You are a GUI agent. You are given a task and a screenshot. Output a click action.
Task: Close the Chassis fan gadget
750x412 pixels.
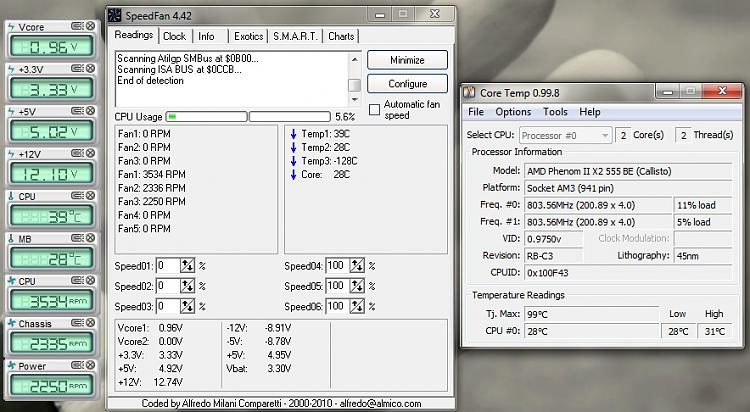(90, 323)
